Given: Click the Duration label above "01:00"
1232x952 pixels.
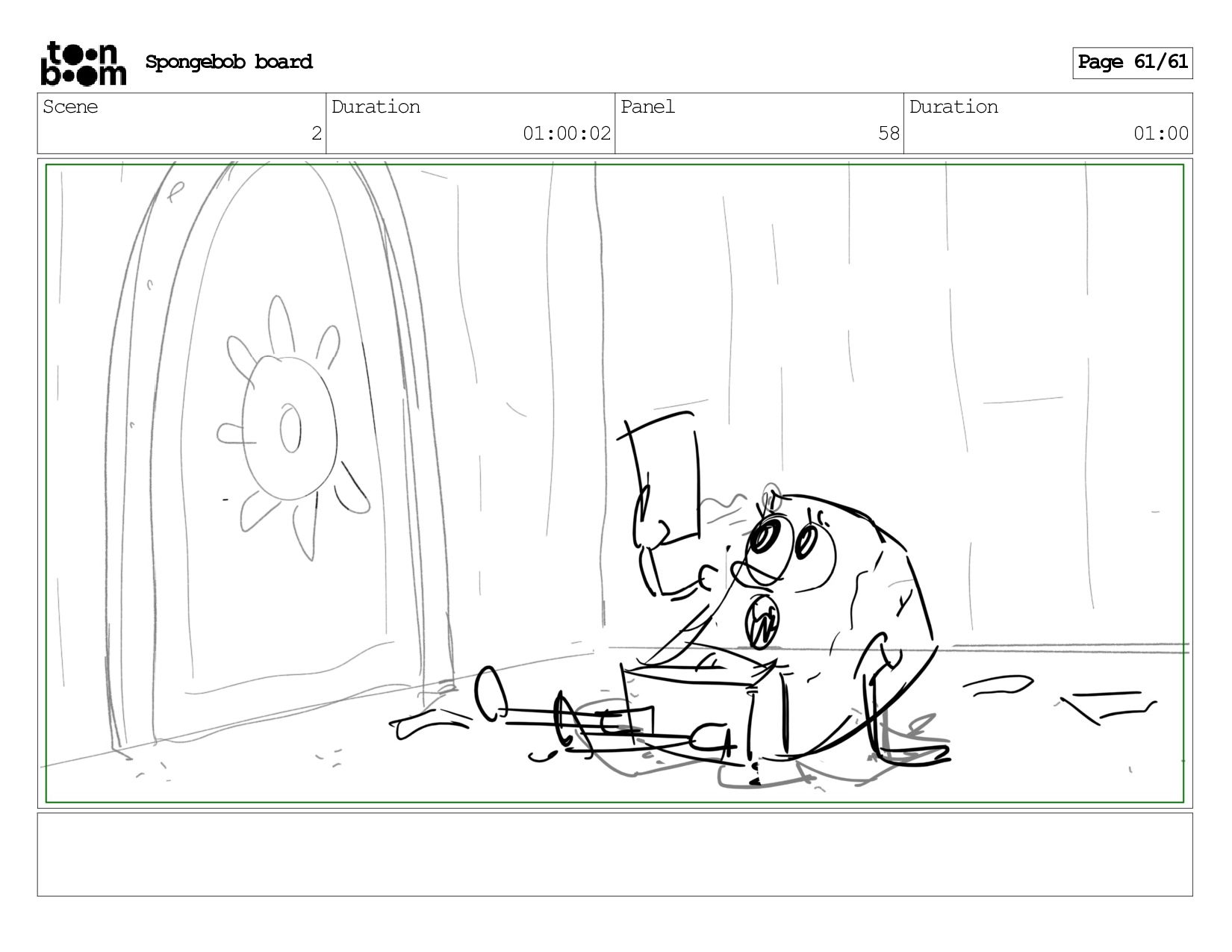Looking at the screenshot, I should 953,107.
